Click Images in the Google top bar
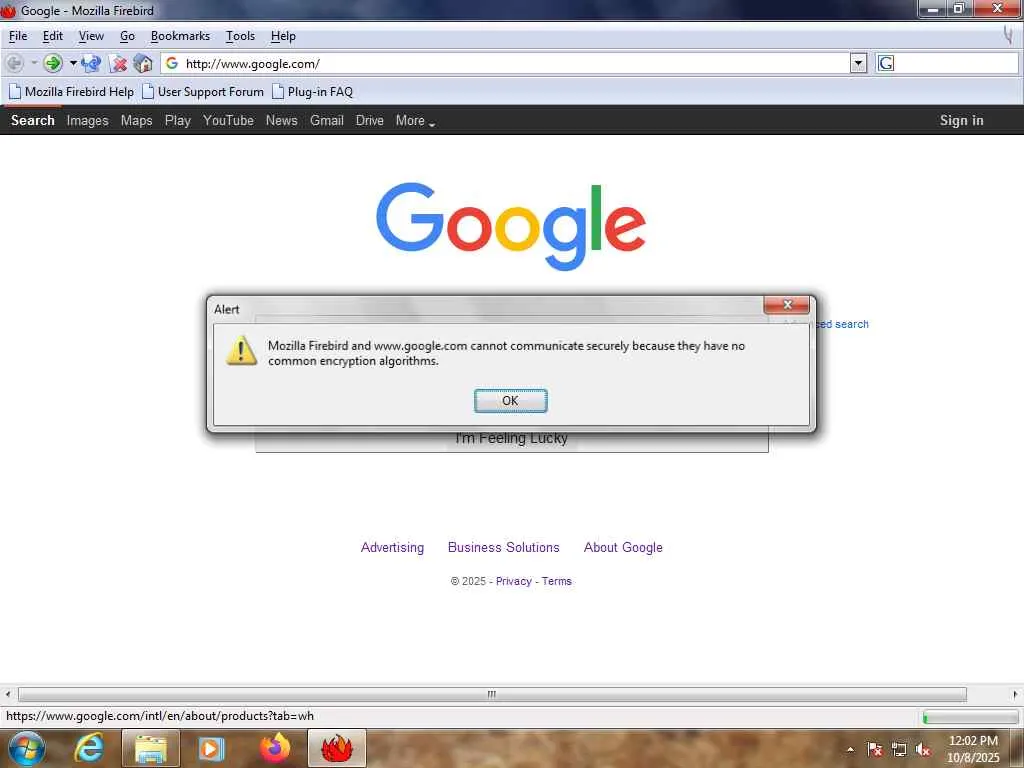This screenshot has width=1024, height=768. pos(88,121)
